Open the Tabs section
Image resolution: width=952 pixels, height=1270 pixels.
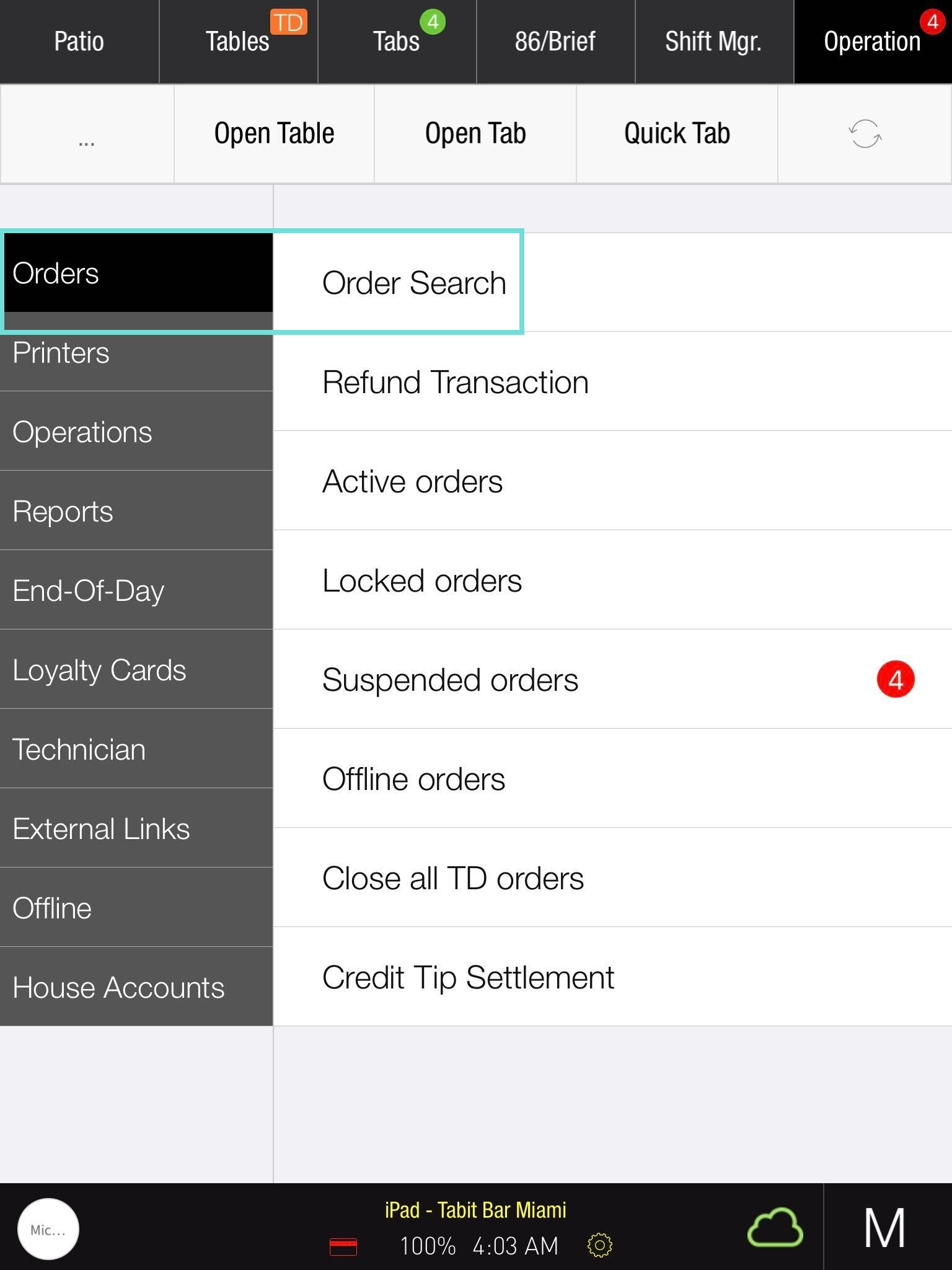pyautogui.click(x=397, y=42)
